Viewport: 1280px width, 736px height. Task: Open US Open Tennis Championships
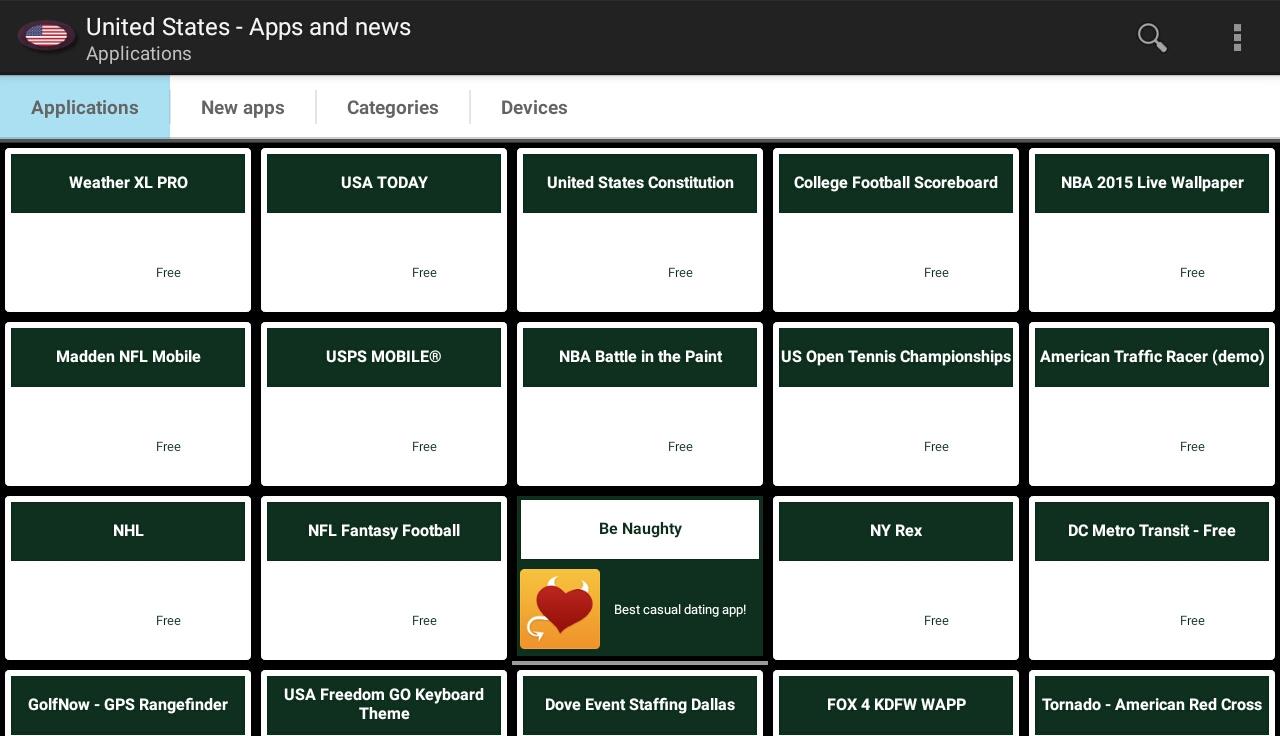[896, 404]
